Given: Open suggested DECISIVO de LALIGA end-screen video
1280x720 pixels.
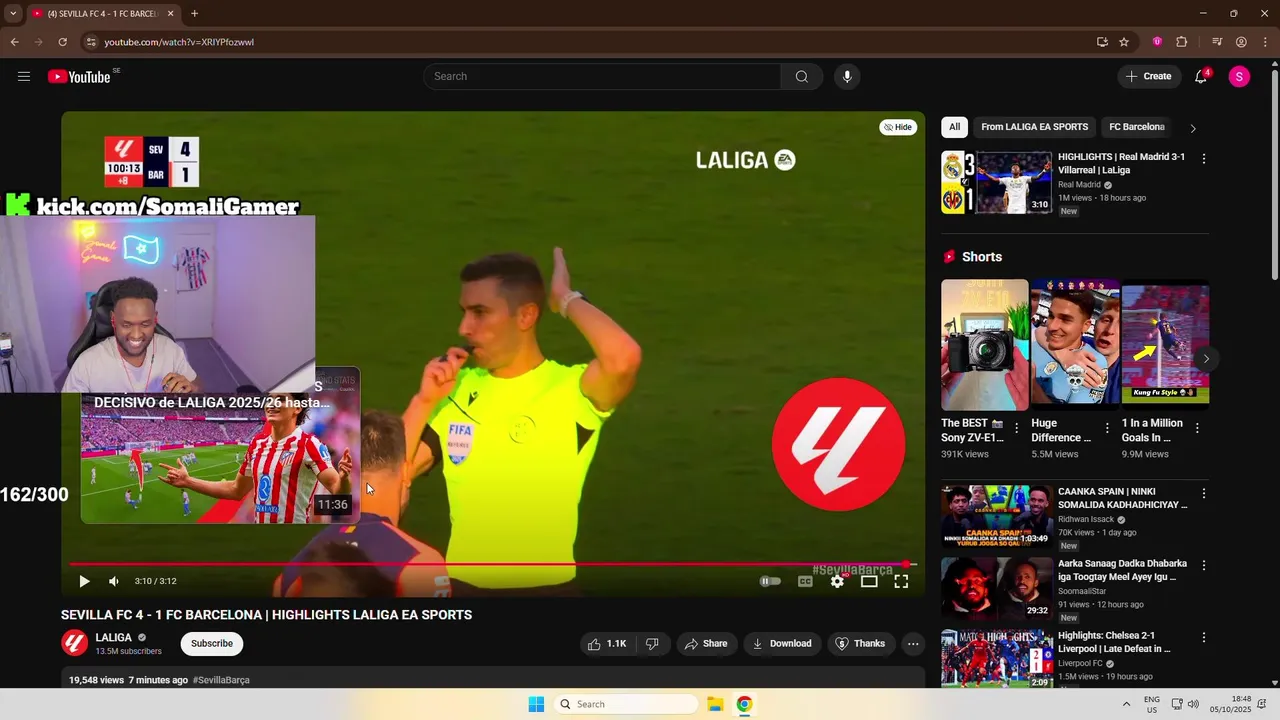Looking at the screenshot, I should (220, 446).
